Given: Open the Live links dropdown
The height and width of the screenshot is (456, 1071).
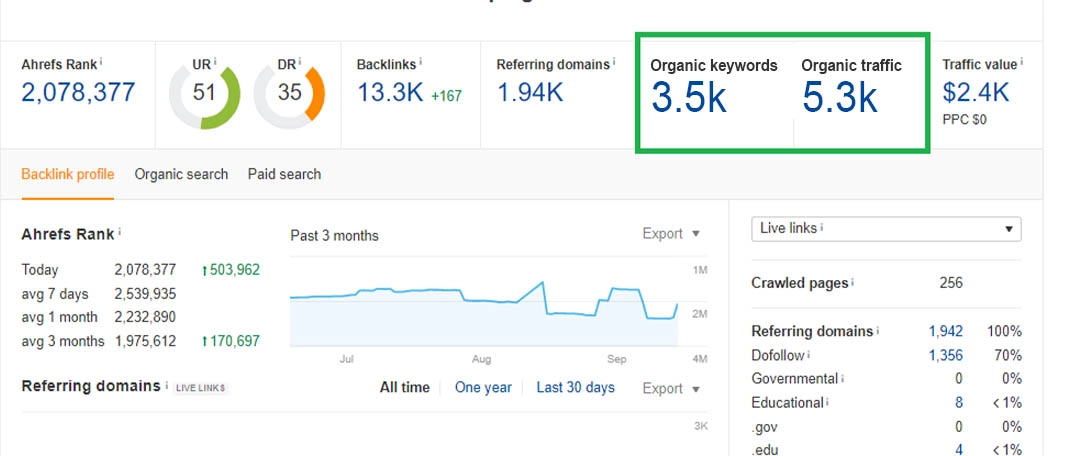Looking at the screenshot, I should pos(885,229).
